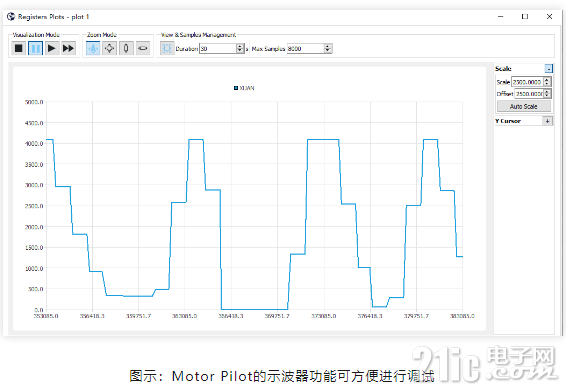This screenshot has height=389, width=566.
Task: Click the Scale value field
Action: (x=527, y=82)
